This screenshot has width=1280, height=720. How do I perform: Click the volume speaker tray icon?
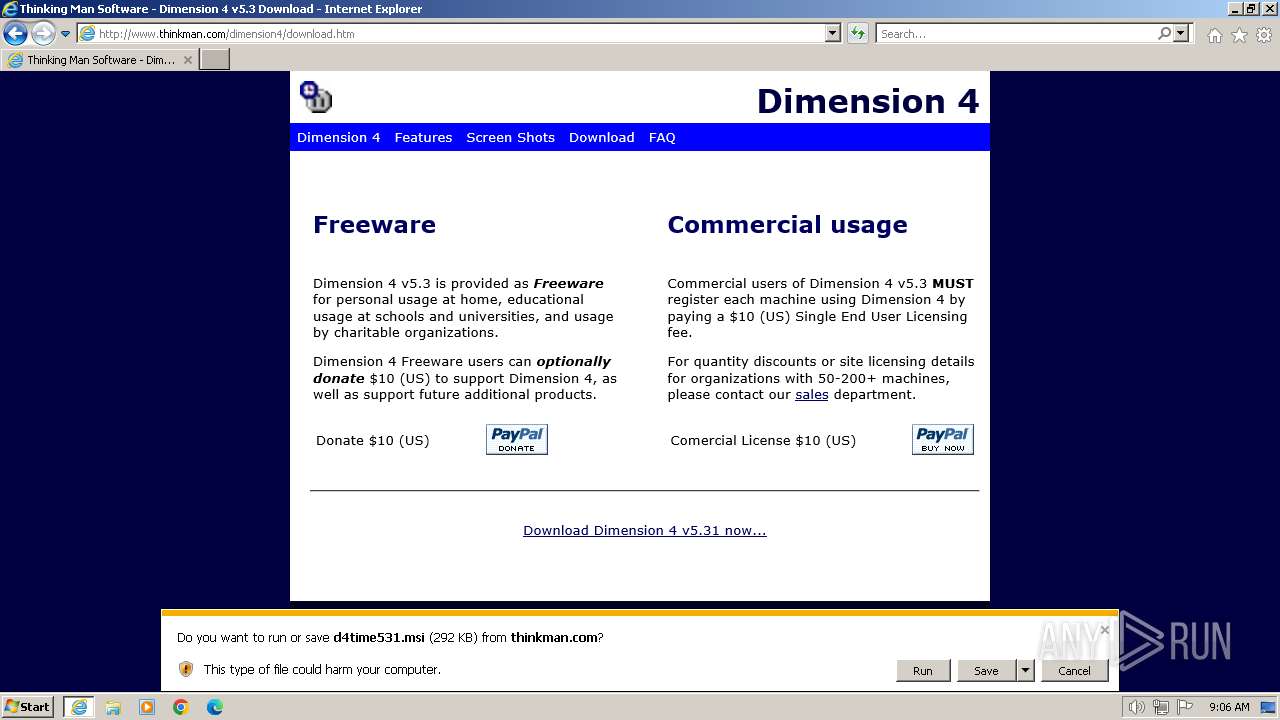pos(1137,707)
